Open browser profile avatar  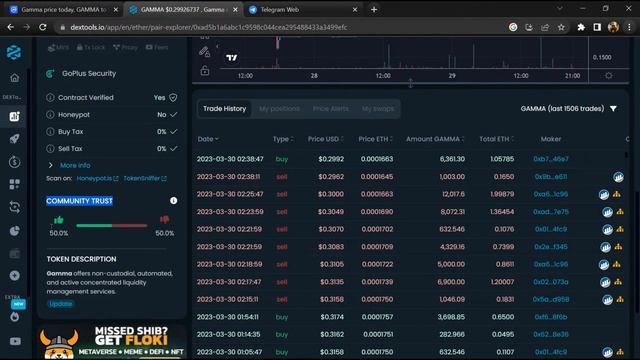click(x=613, y=27)
